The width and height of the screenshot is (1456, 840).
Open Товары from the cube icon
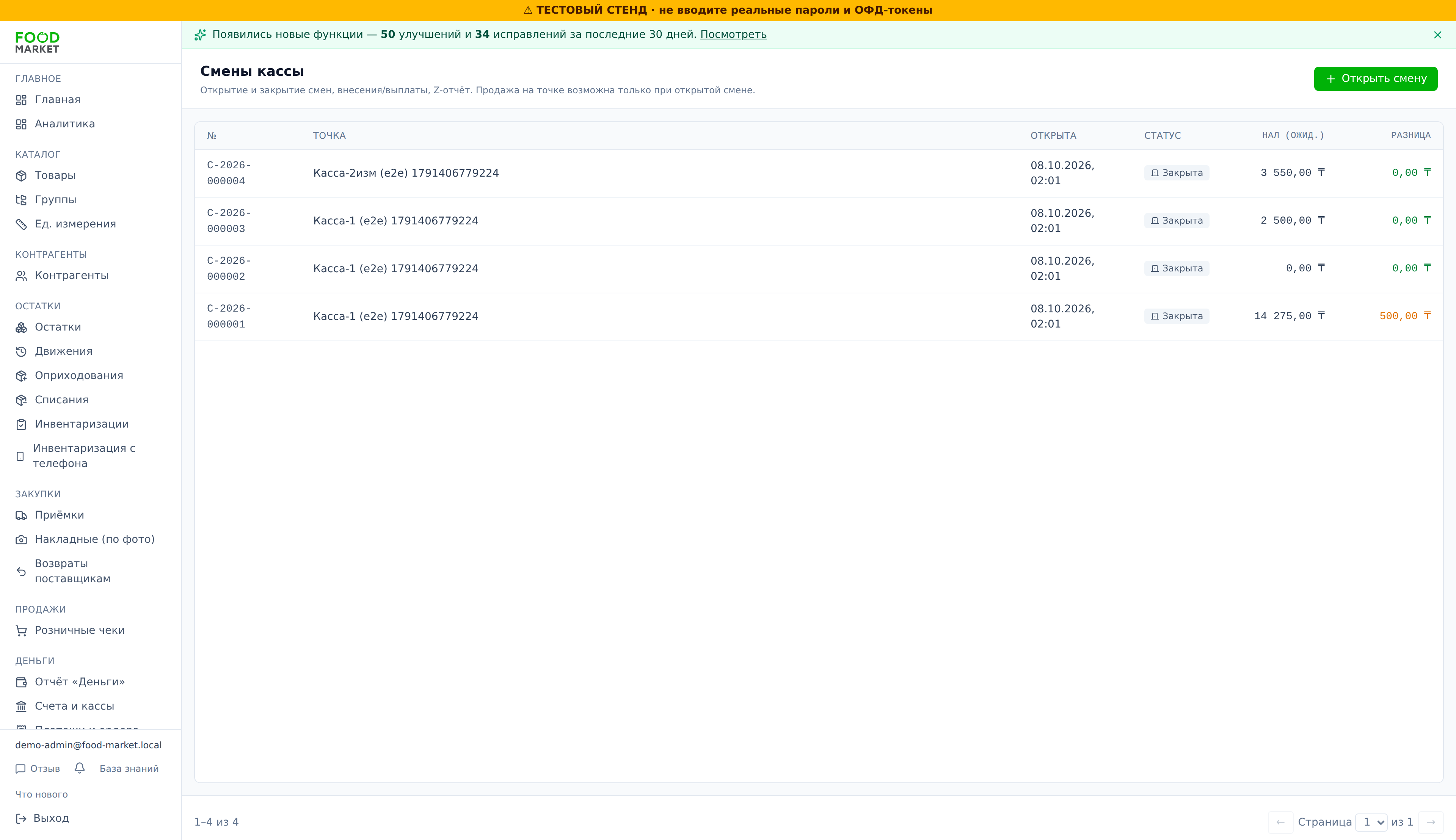tap(21, 176)
